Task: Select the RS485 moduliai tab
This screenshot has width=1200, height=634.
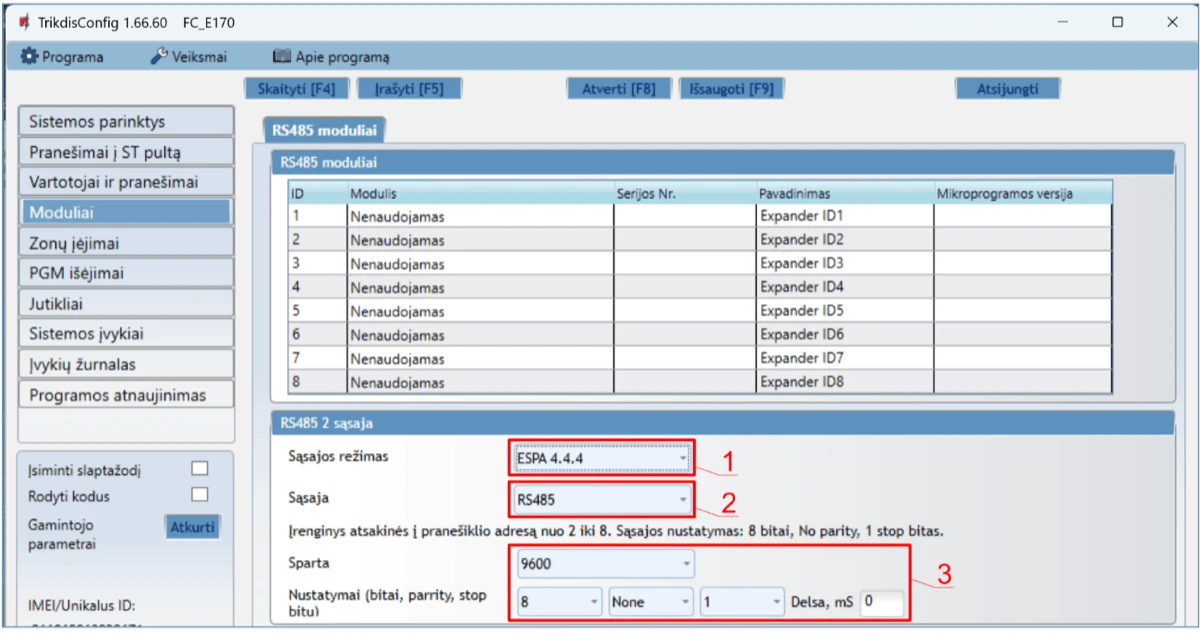Action: coord(323,130)
